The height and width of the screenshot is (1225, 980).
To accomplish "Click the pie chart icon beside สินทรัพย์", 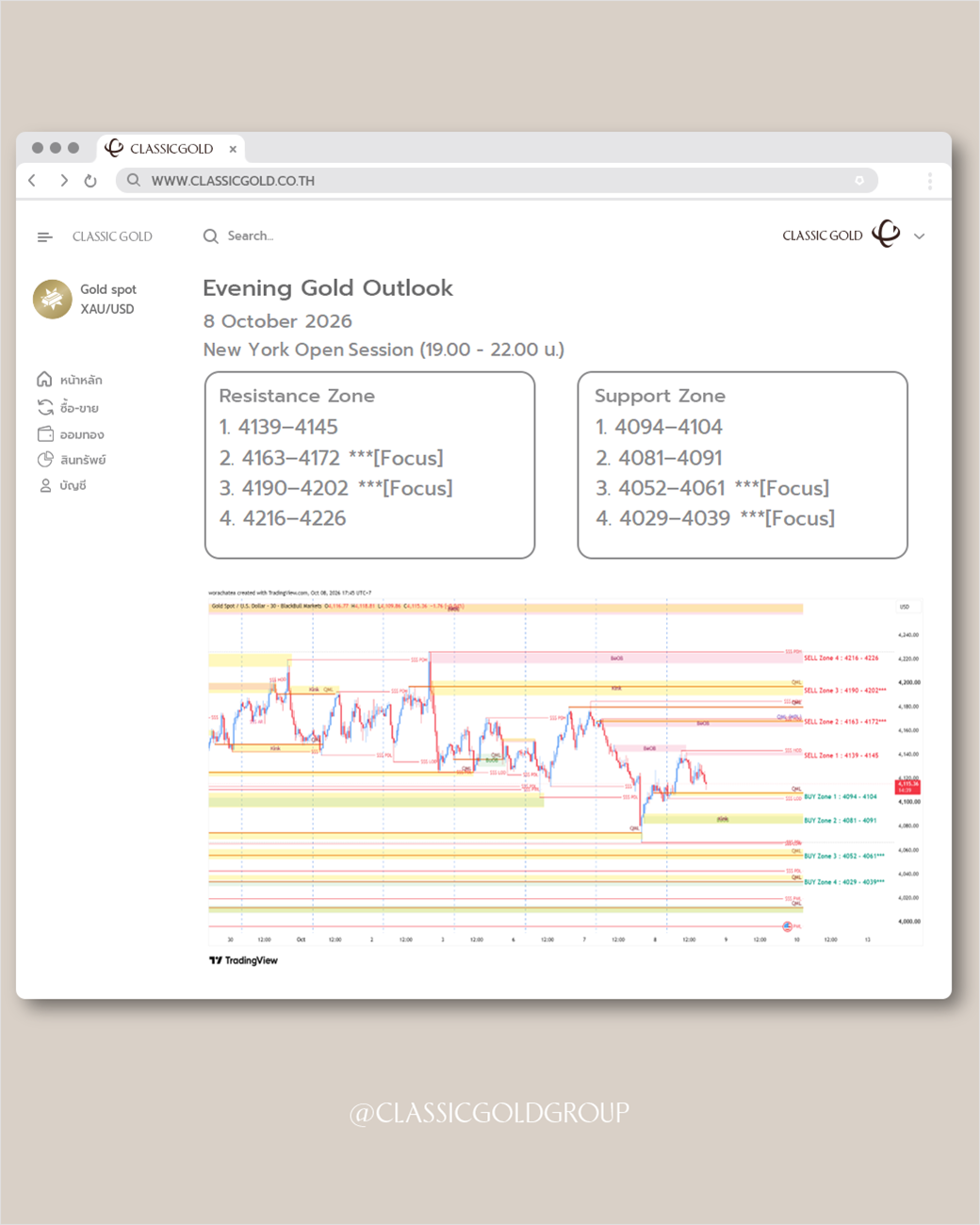I will pos(45,459).
